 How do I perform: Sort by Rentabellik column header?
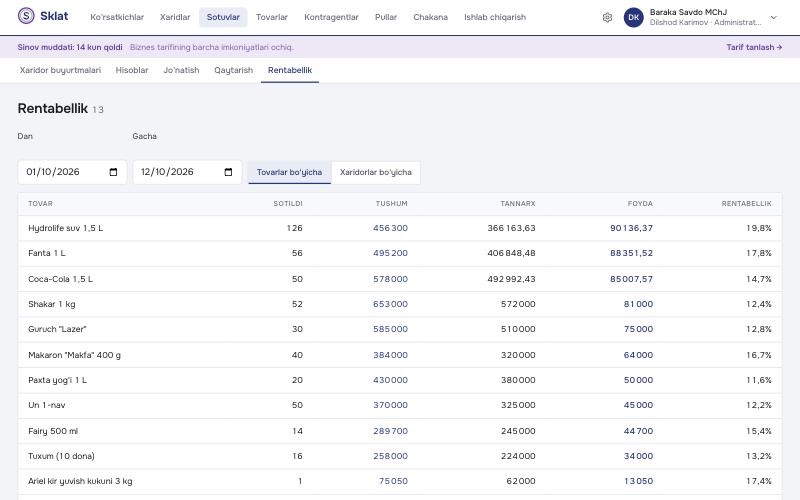(746, 204)
